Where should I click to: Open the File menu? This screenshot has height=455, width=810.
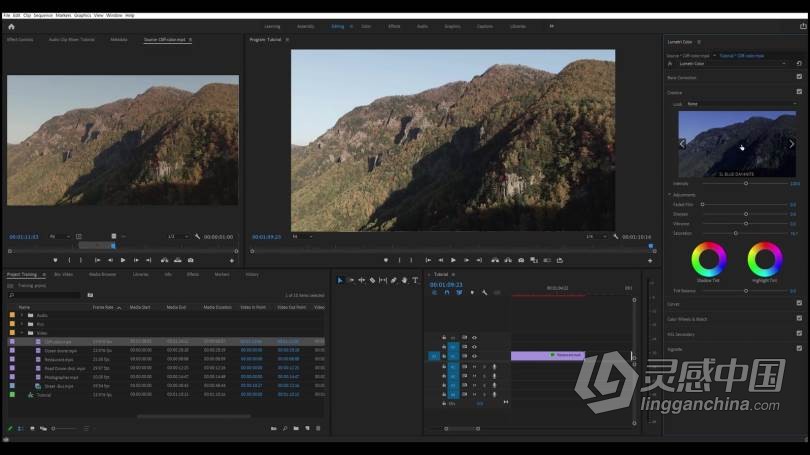(7, 15)
